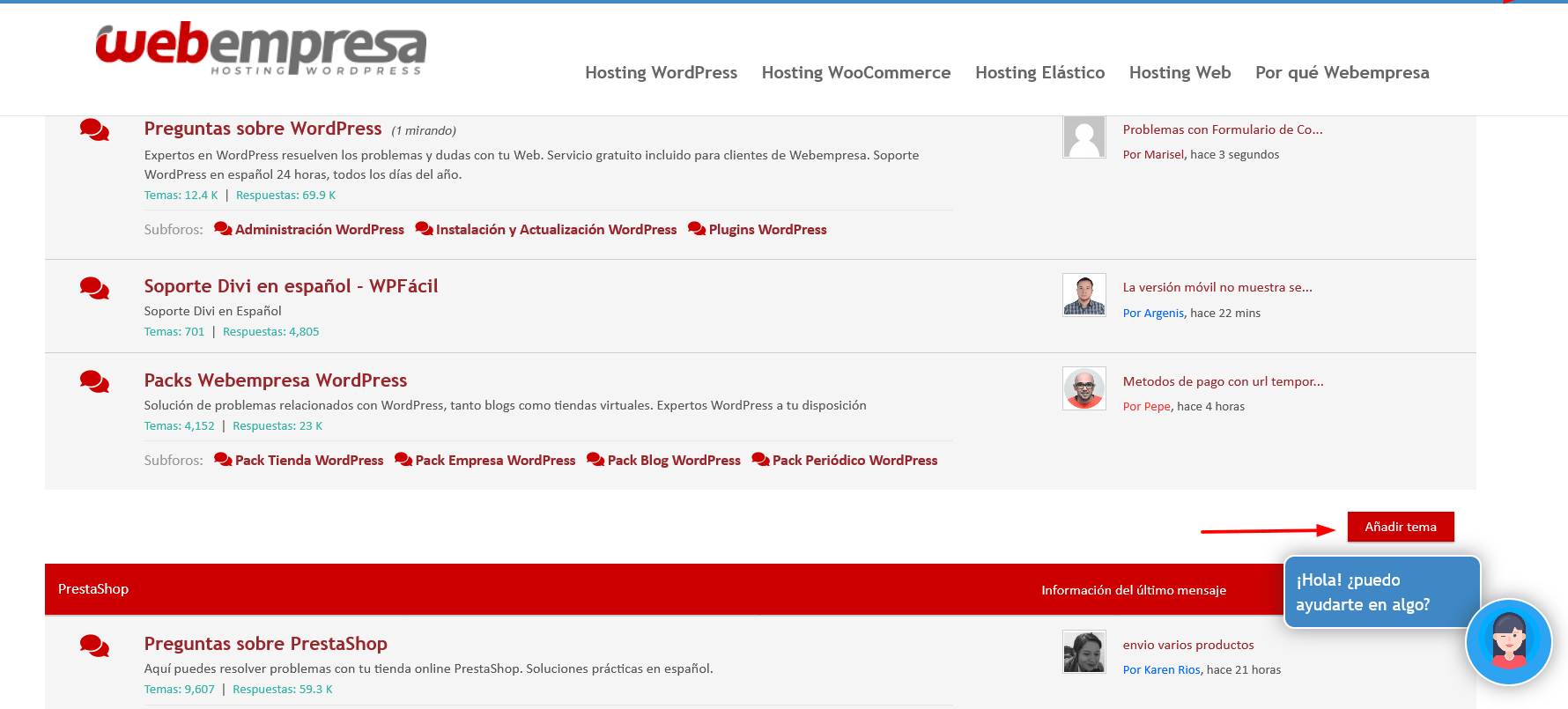1568x709 pixels.
Task: Open the Pack Periódico WordPress subforum
Action: [x=854, y=460]
